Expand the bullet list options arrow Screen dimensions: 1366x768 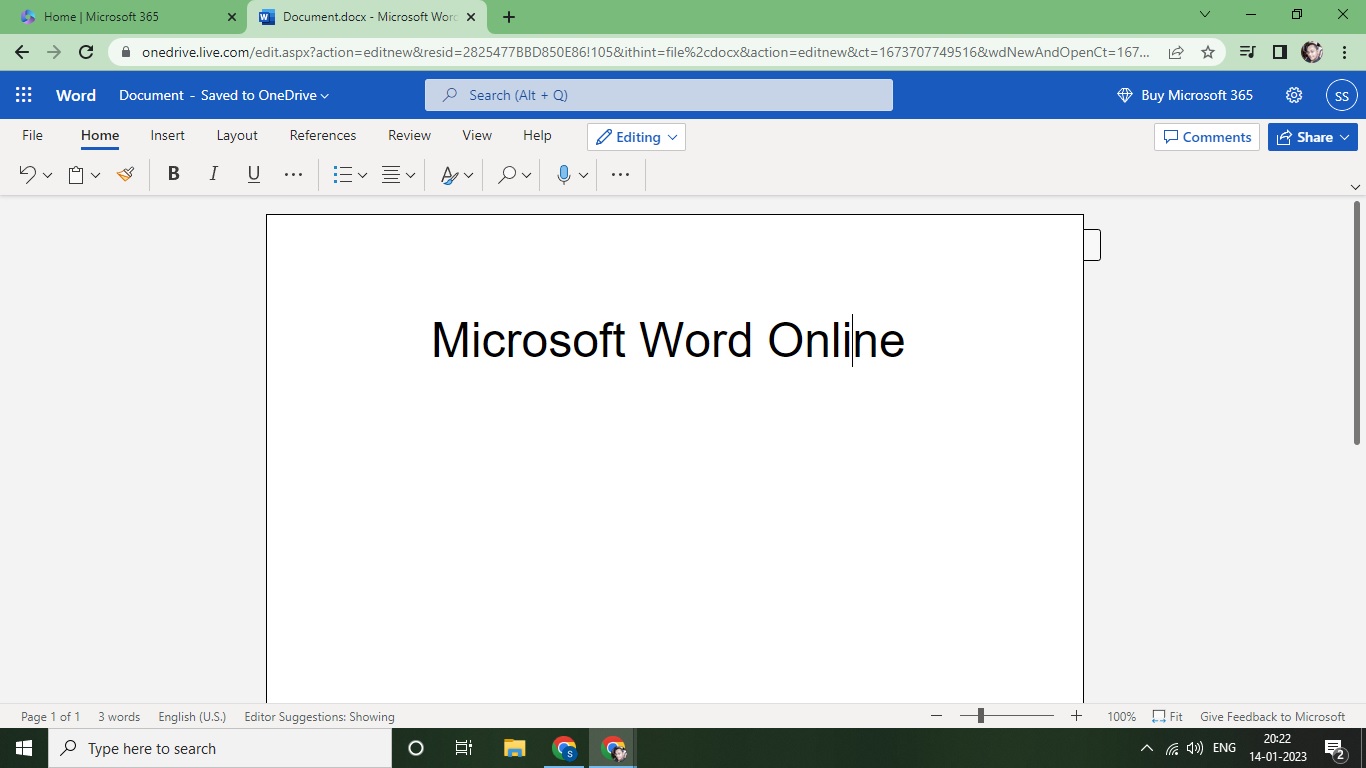[362, 176]
